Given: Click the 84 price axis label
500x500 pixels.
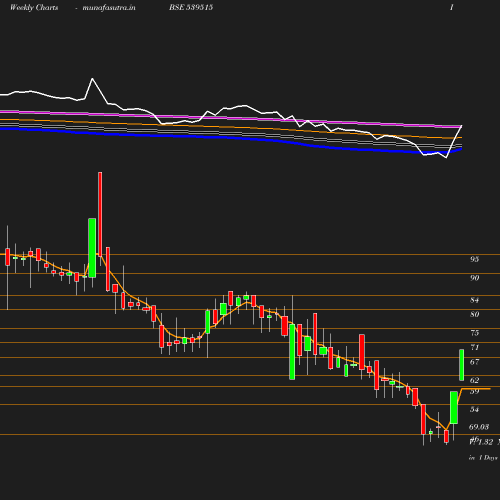Looking at the screenshot, I should (x=474, y=300).
